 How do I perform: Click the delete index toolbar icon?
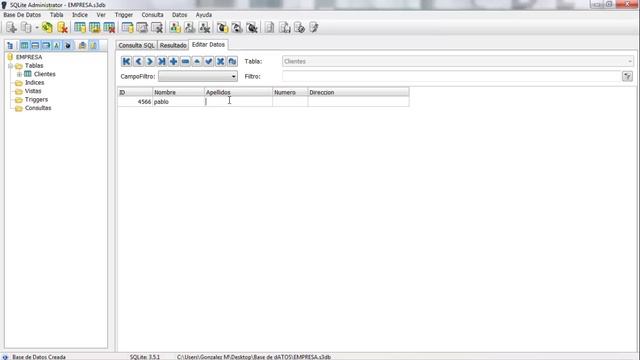point(157,27)
